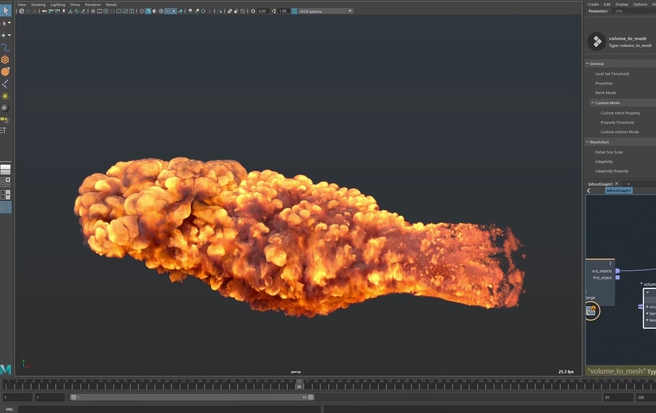Toggle the isolate select icon
656x413 pixels.
point(220,11)
